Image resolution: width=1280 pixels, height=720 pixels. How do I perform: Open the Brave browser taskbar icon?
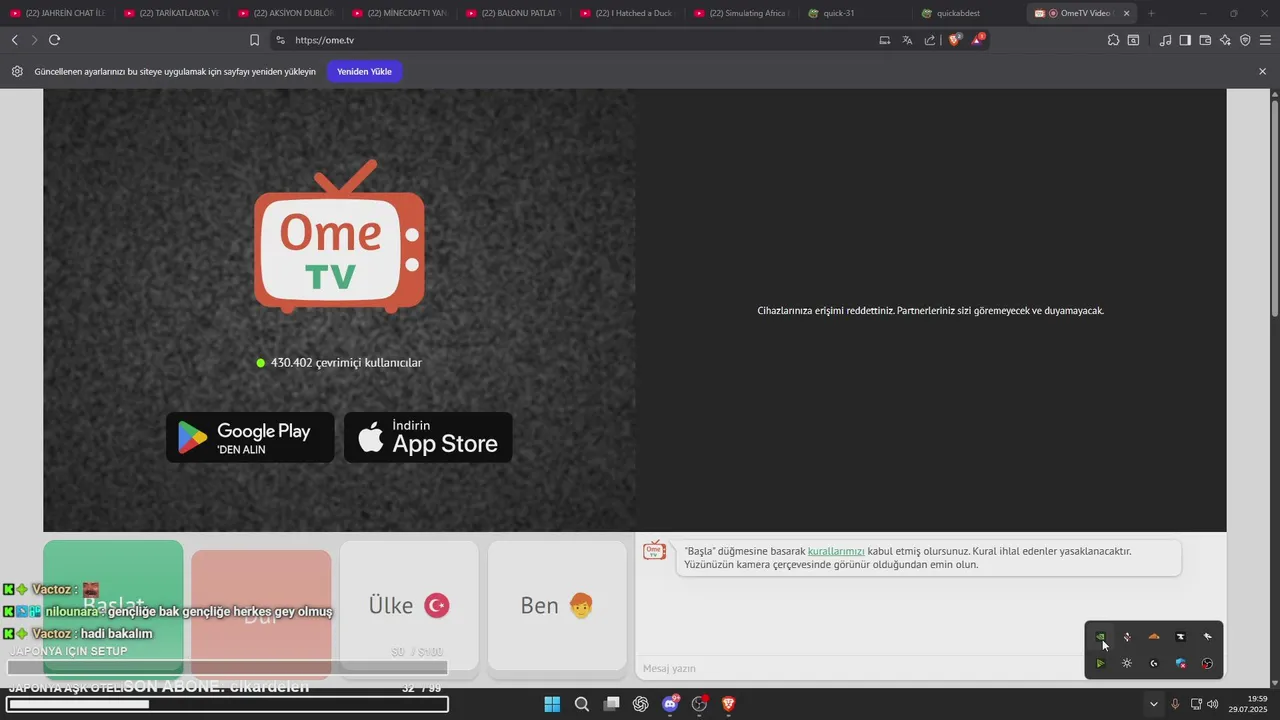[x=729, y=704]
